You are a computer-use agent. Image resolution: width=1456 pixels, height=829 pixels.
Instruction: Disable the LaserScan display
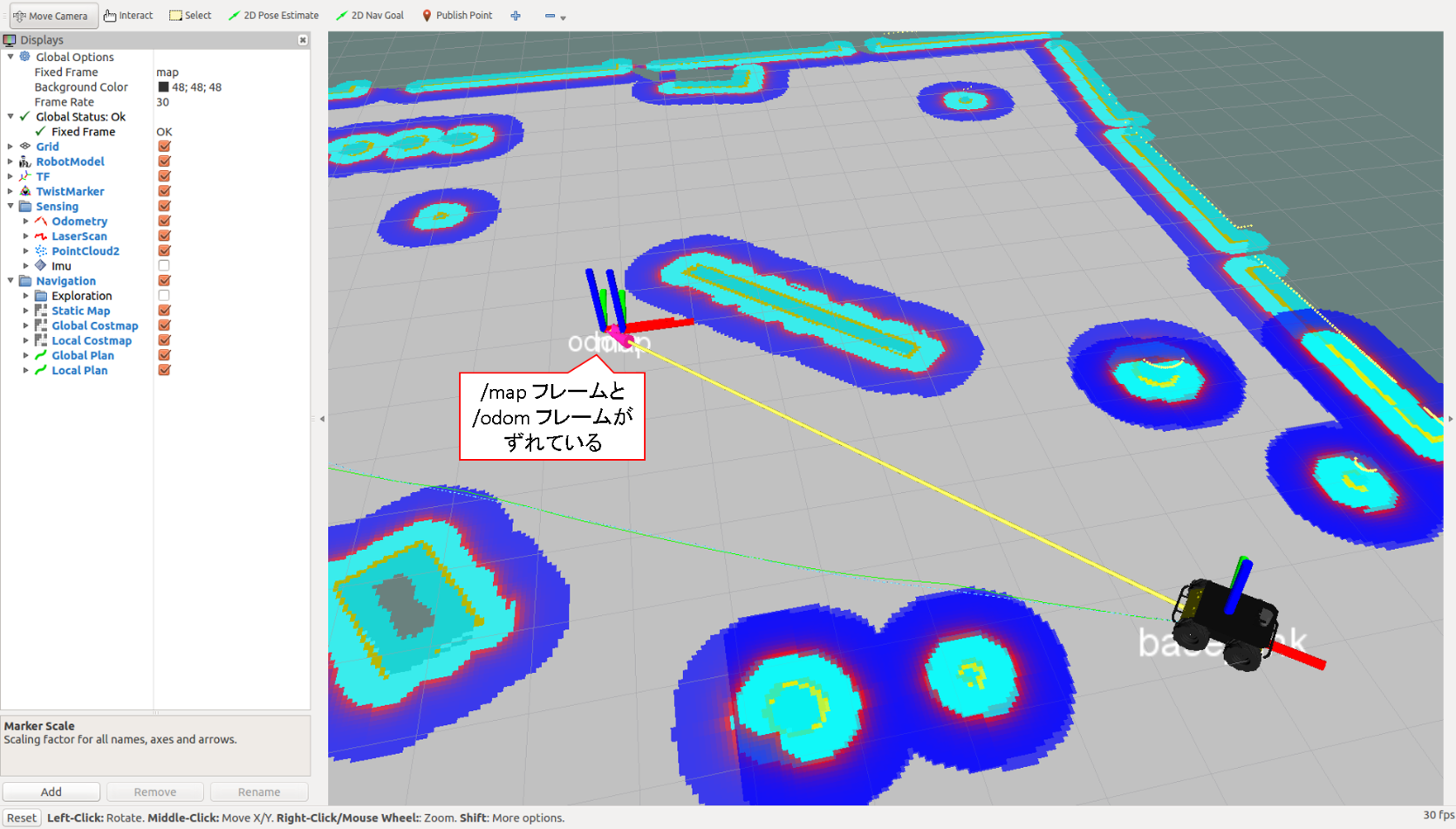[163, 236]
